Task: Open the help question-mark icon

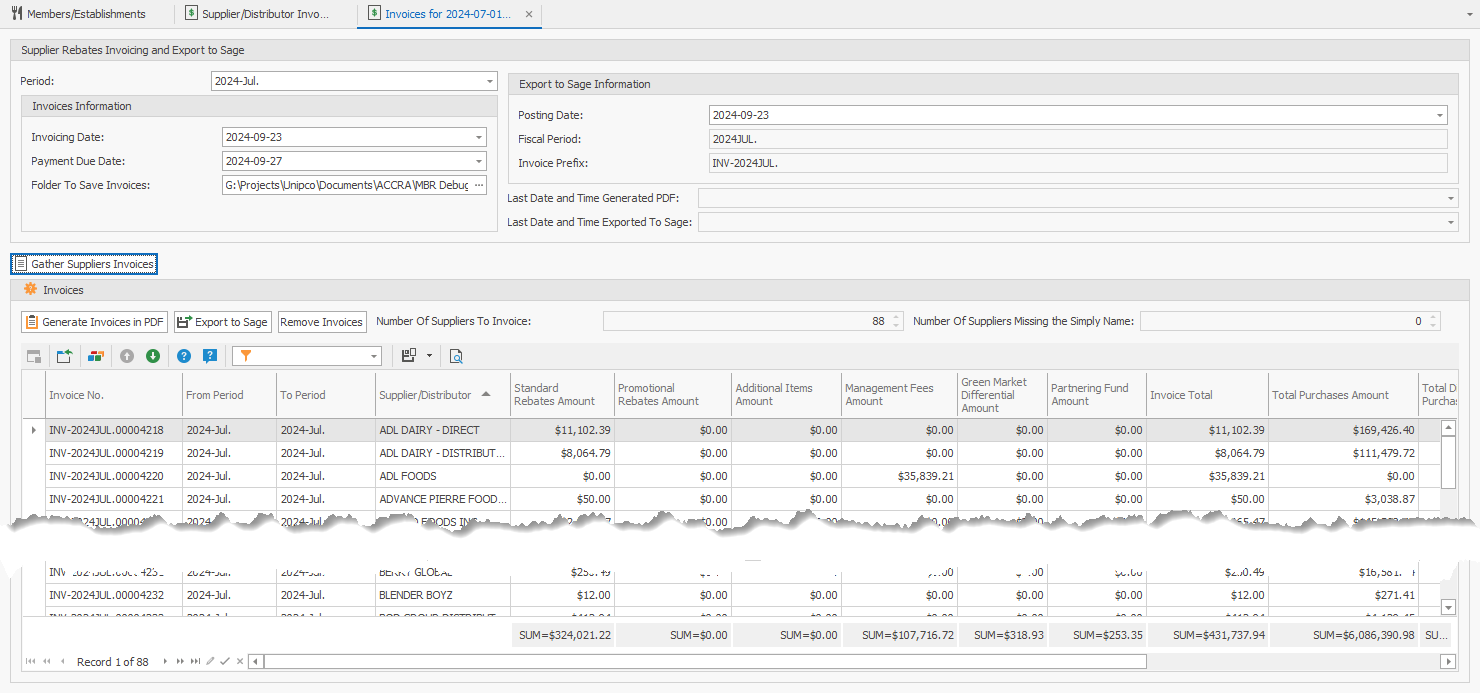Action: tap(182, 356)
